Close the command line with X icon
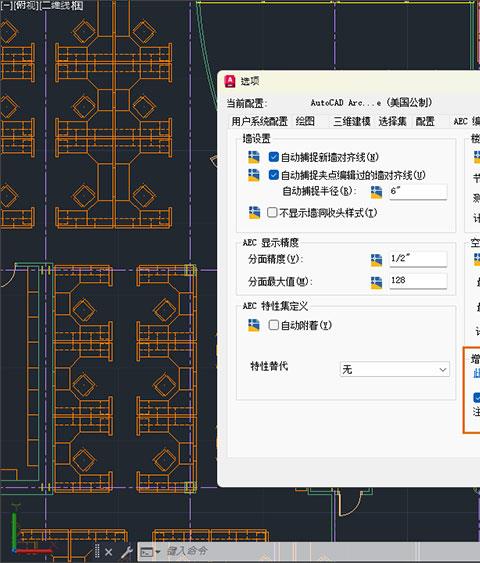This screenshot has height=563, width=480. pyautogui.click(x=108, y=552)
